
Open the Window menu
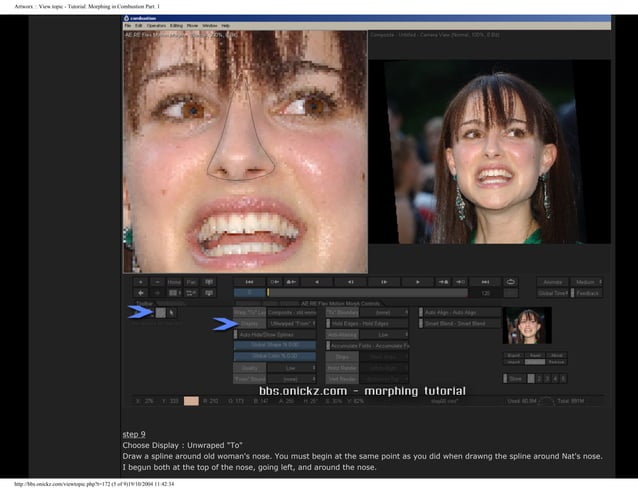(209, 25)
